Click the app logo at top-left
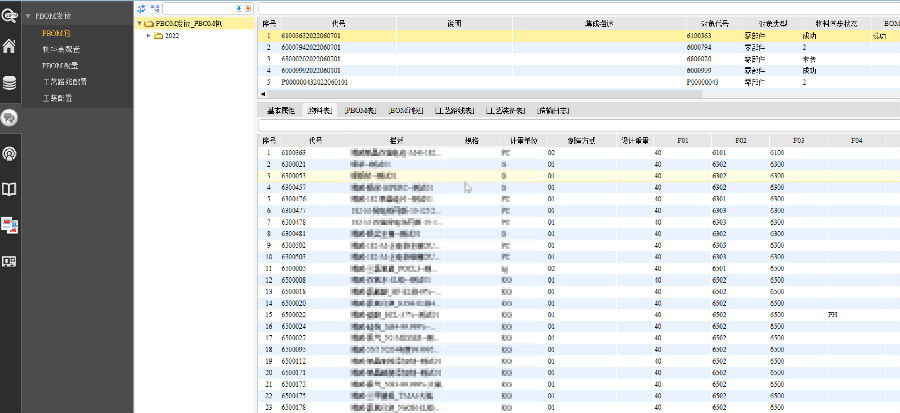The image size is (900, 413). (9, 13)
